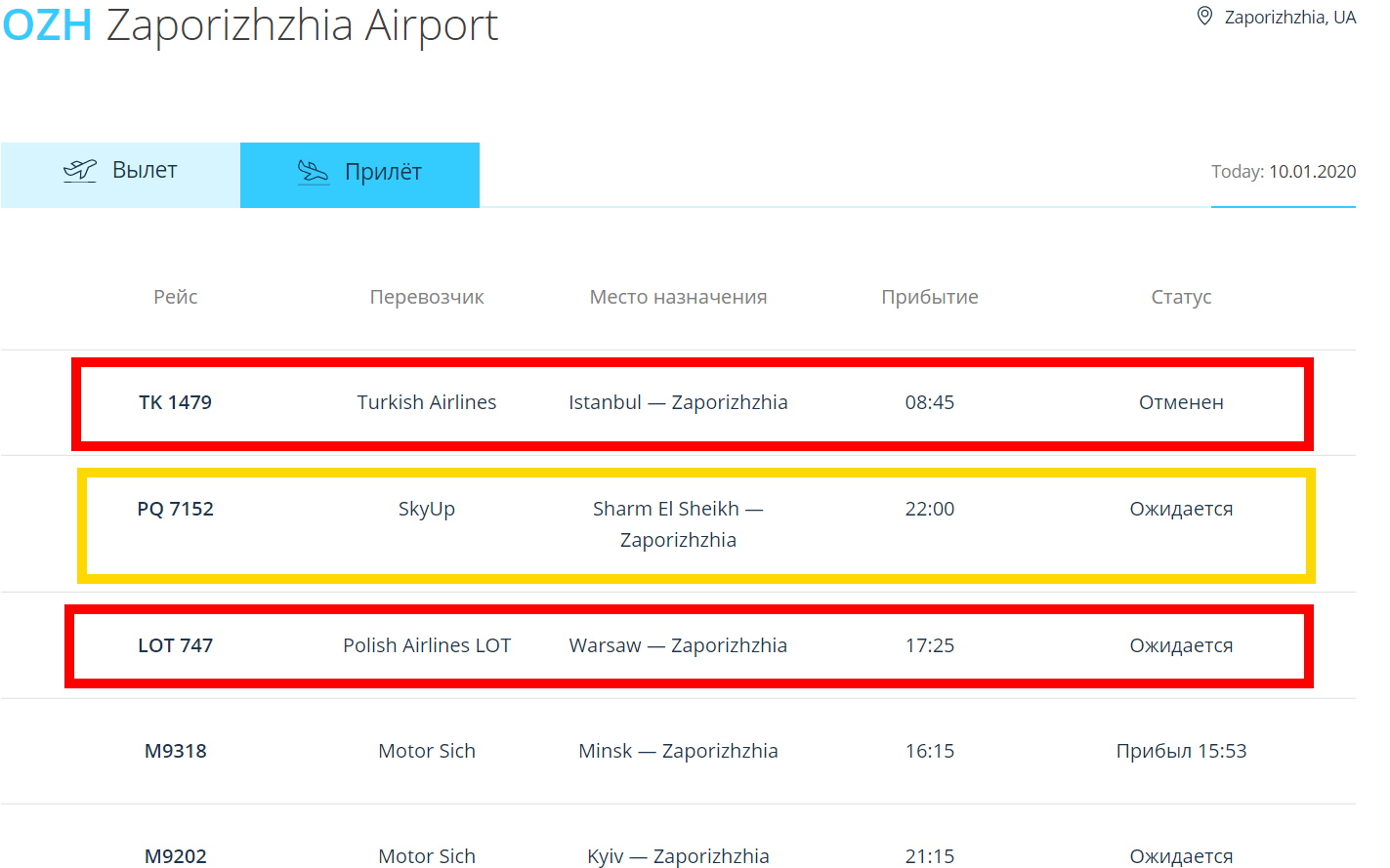Click the location pin icon

[x=1204, y=17]
